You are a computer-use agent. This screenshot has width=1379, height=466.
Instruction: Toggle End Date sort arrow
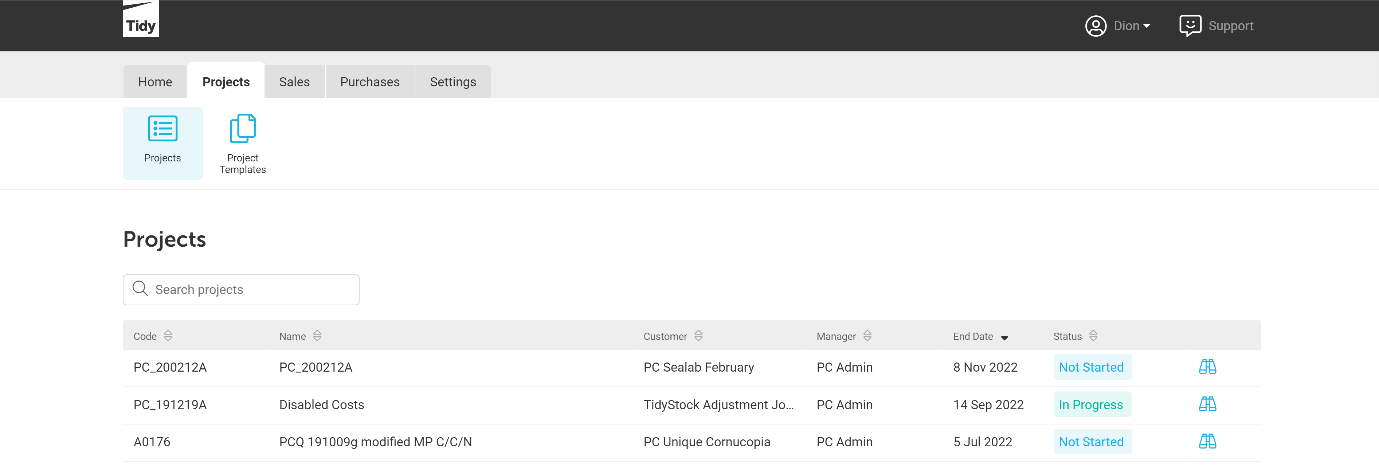(x=1004, y=337)
